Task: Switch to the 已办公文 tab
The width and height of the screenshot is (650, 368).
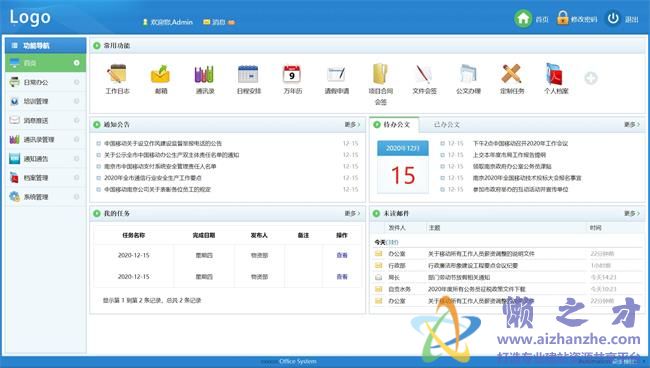Action: click(x=446, y=125)
